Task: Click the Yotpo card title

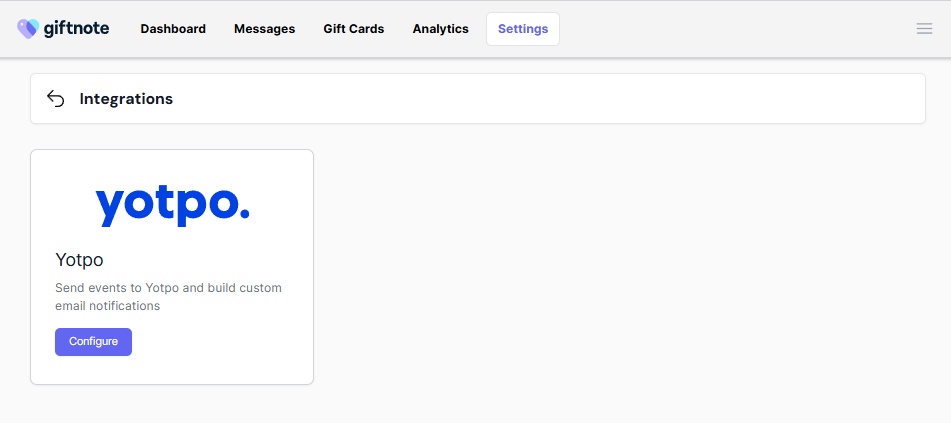Action: [x=79, y=260]
